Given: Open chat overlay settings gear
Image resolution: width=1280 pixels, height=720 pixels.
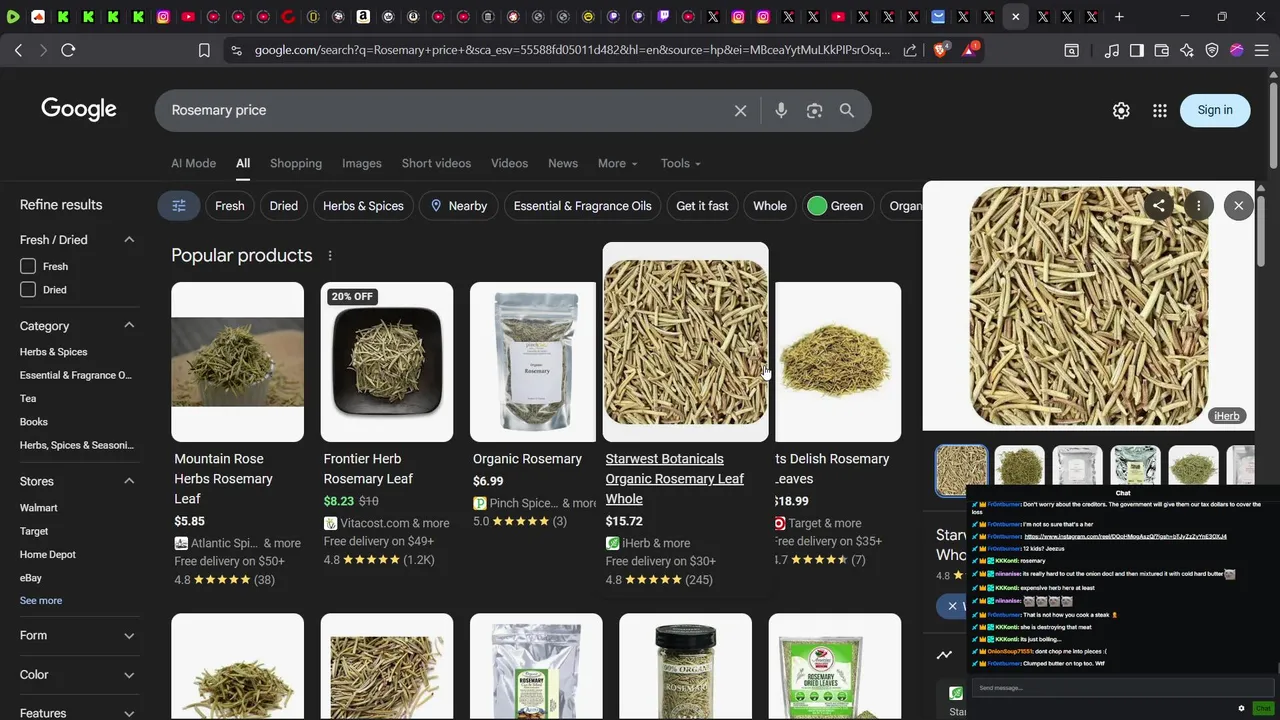Looking at the screenshot, I should pyautogui.click(x=1241, y=708).
